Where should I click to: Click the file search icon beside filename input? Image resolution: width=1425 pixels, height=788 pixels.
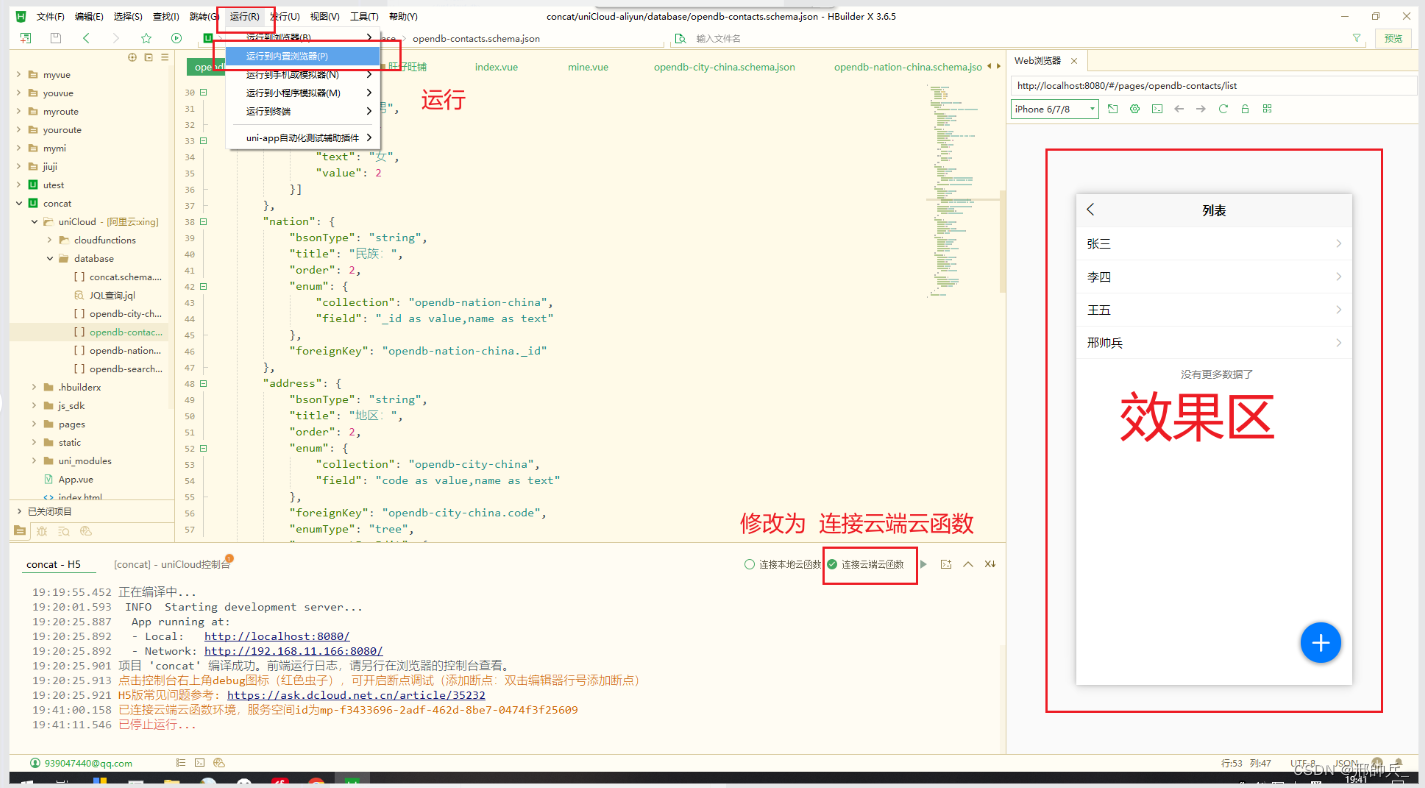(x=680, y=38)
